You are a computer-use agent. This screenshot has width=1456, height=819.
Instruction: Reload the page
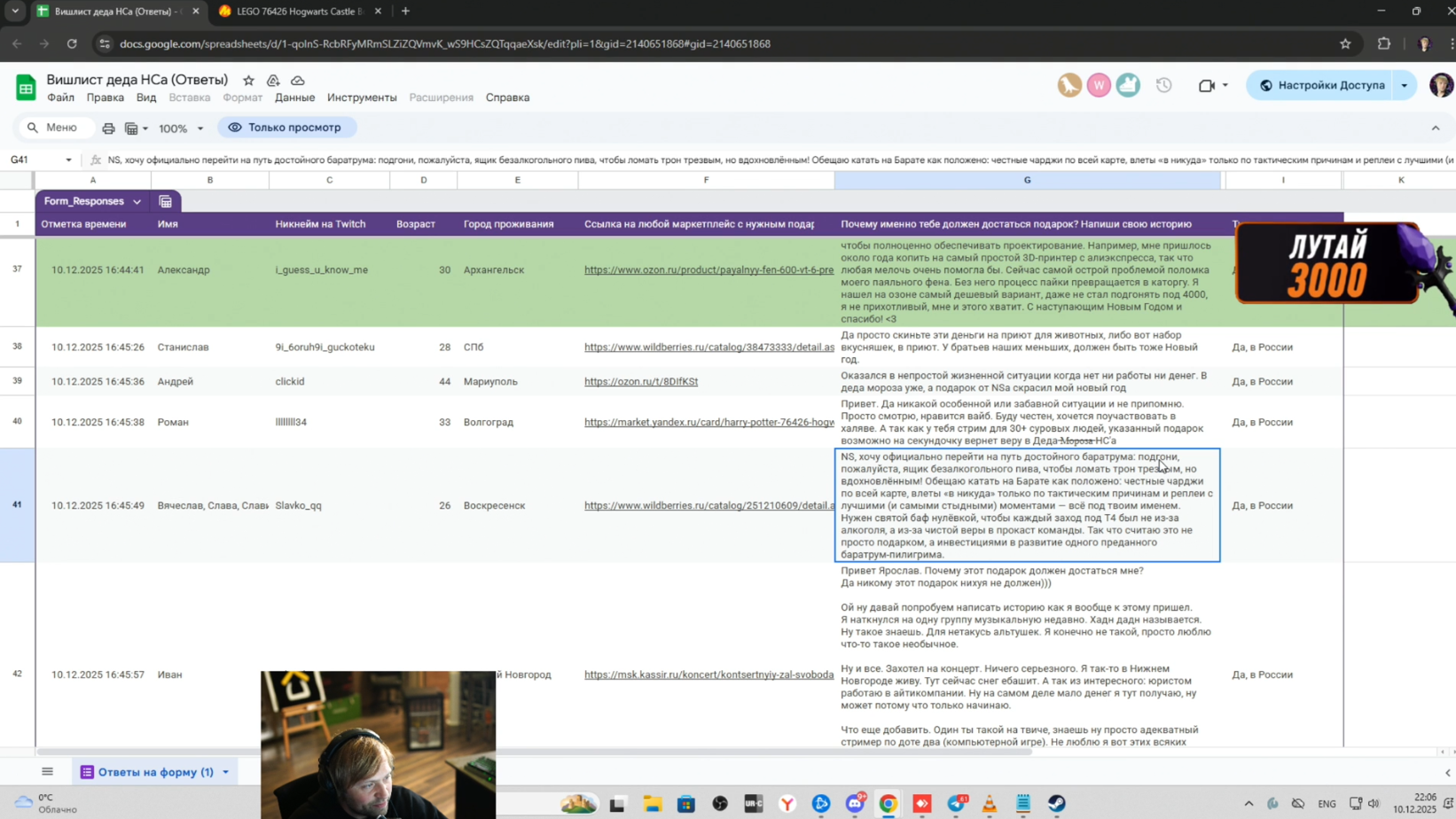pos(72,43)
